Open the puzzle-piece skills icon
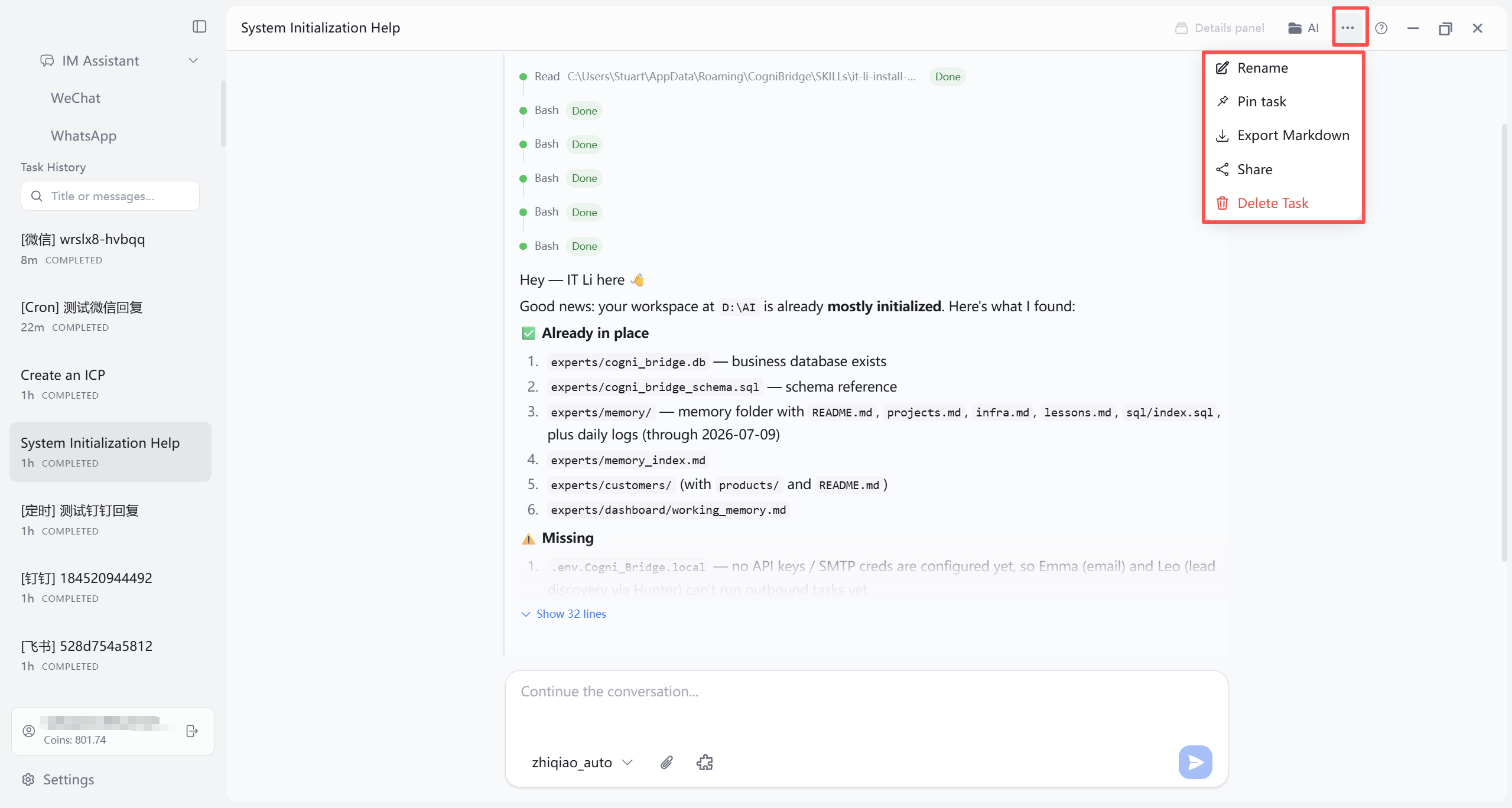1512x808 pixels. 705,763
